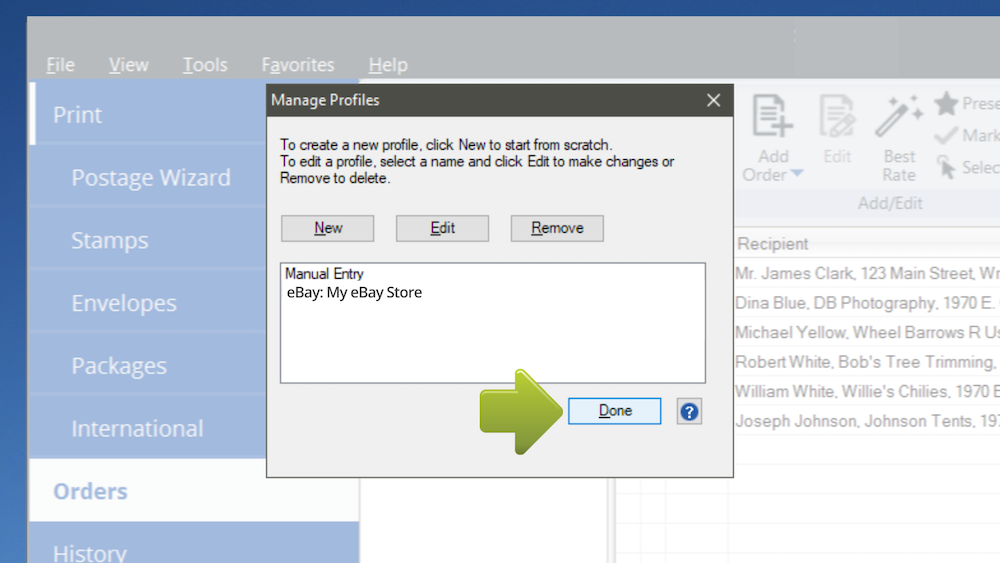Select the eBay: My eBay Store profile
1000x563 pixels.
pos(354,293)
